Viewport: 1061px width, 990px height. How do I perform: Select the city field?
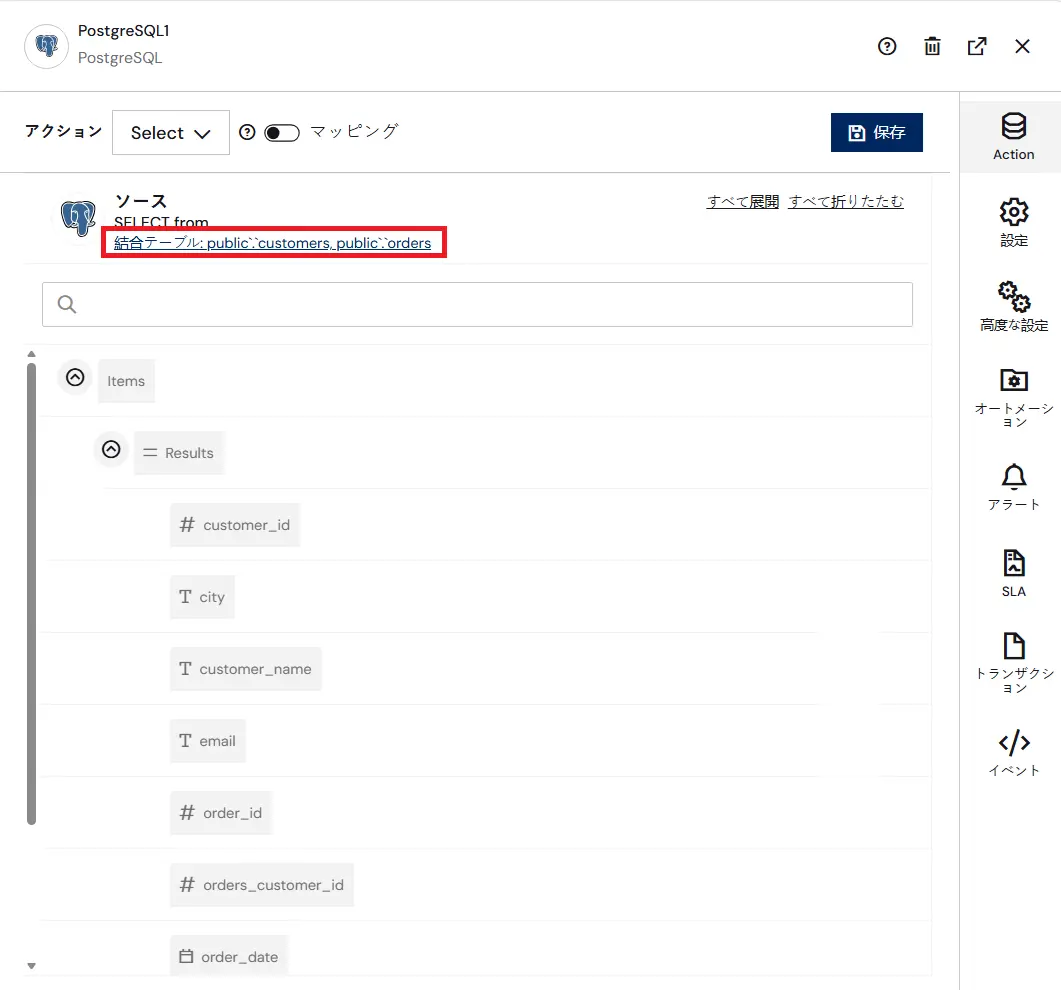(x=202, y=597)
